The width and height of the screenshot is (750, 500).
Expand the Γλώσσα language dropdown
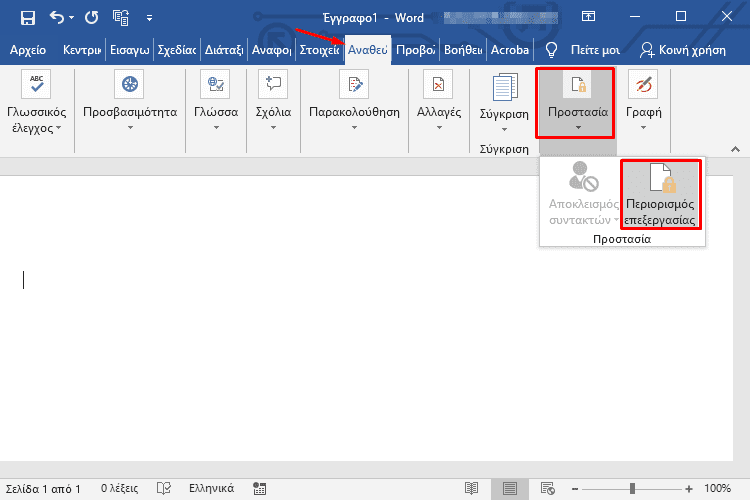(x=214, y=127)
